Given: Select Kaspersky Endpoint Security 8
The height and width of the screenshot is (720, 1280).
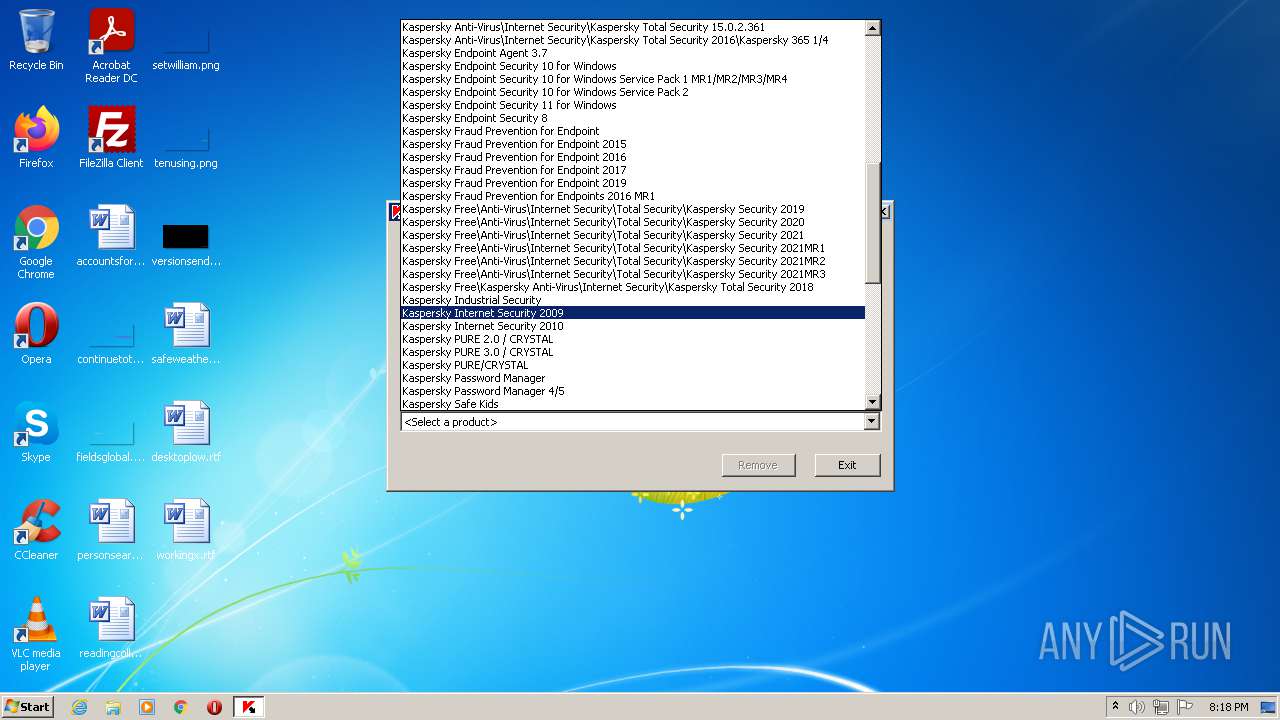Looking at the screenshot, I should click(632, 118).
